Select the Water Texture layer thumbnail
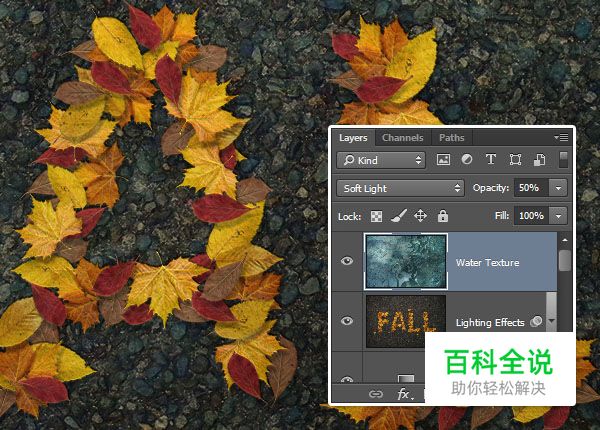Image resolution: width=600 pixels, height=430 pixels. [x=406, y=262]
